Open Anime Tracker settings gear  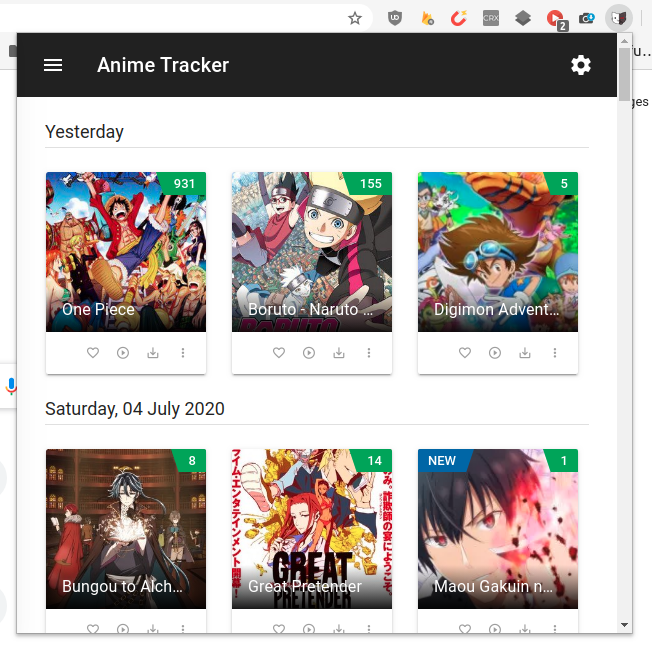coord(580,65)
